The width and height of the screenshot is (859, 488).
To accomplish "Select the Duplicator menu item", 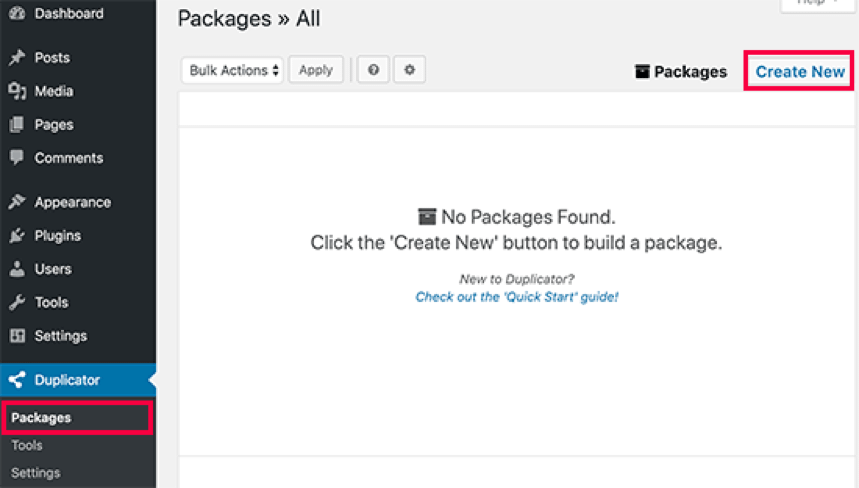I will pyautogui.click(x=67, y=380).
